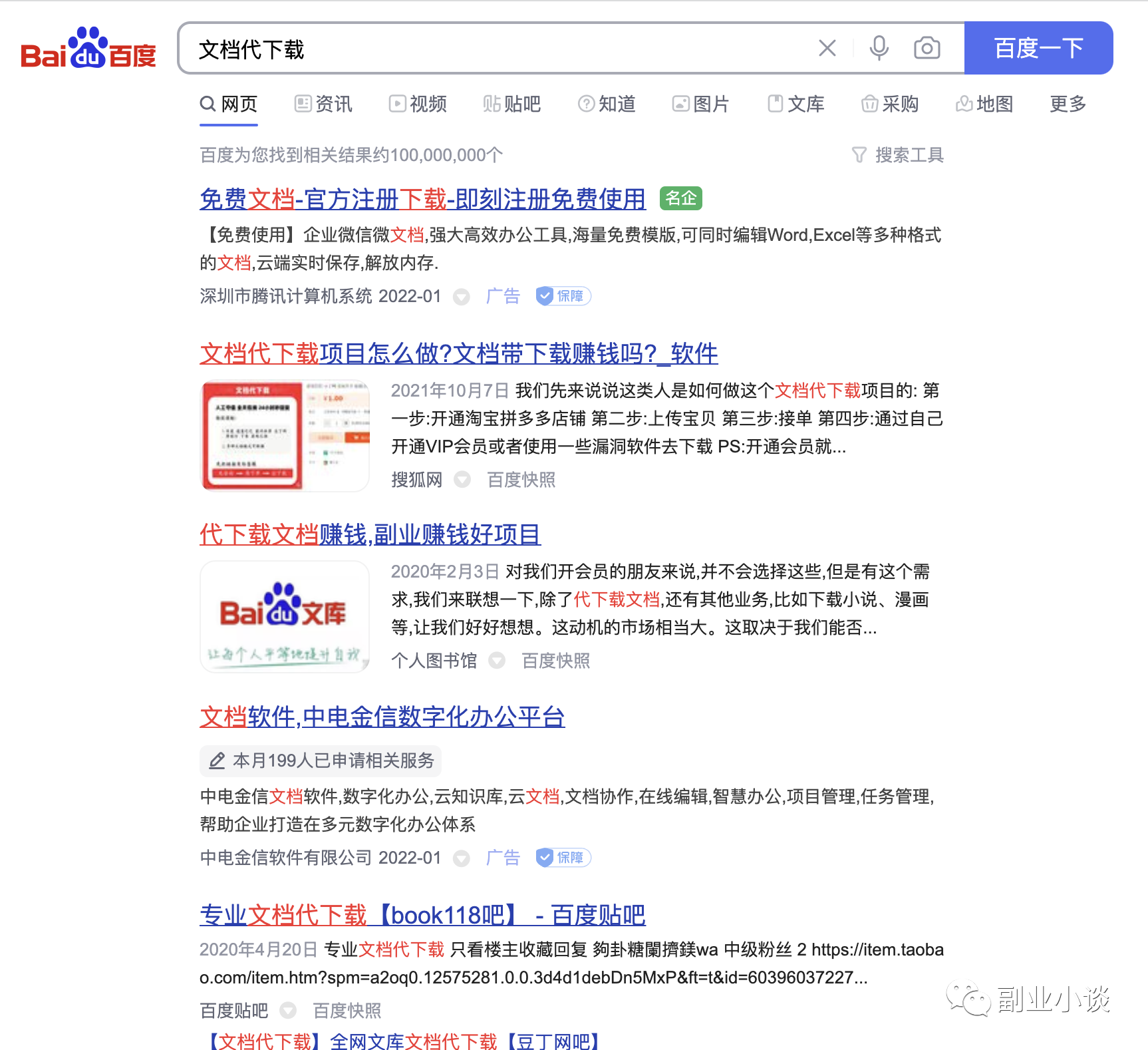Open search by image using the camera icon
1148x1050 pixels.
926,47
